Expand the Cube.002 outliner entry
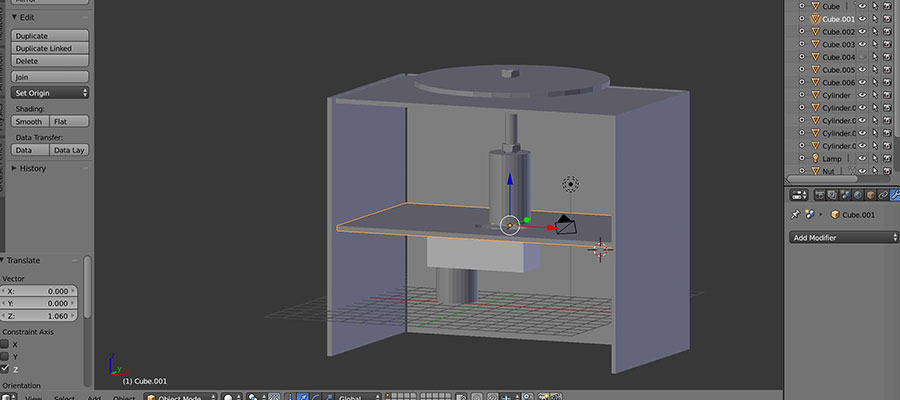Screen dimensions: 900x400 [x=802, y=32]
